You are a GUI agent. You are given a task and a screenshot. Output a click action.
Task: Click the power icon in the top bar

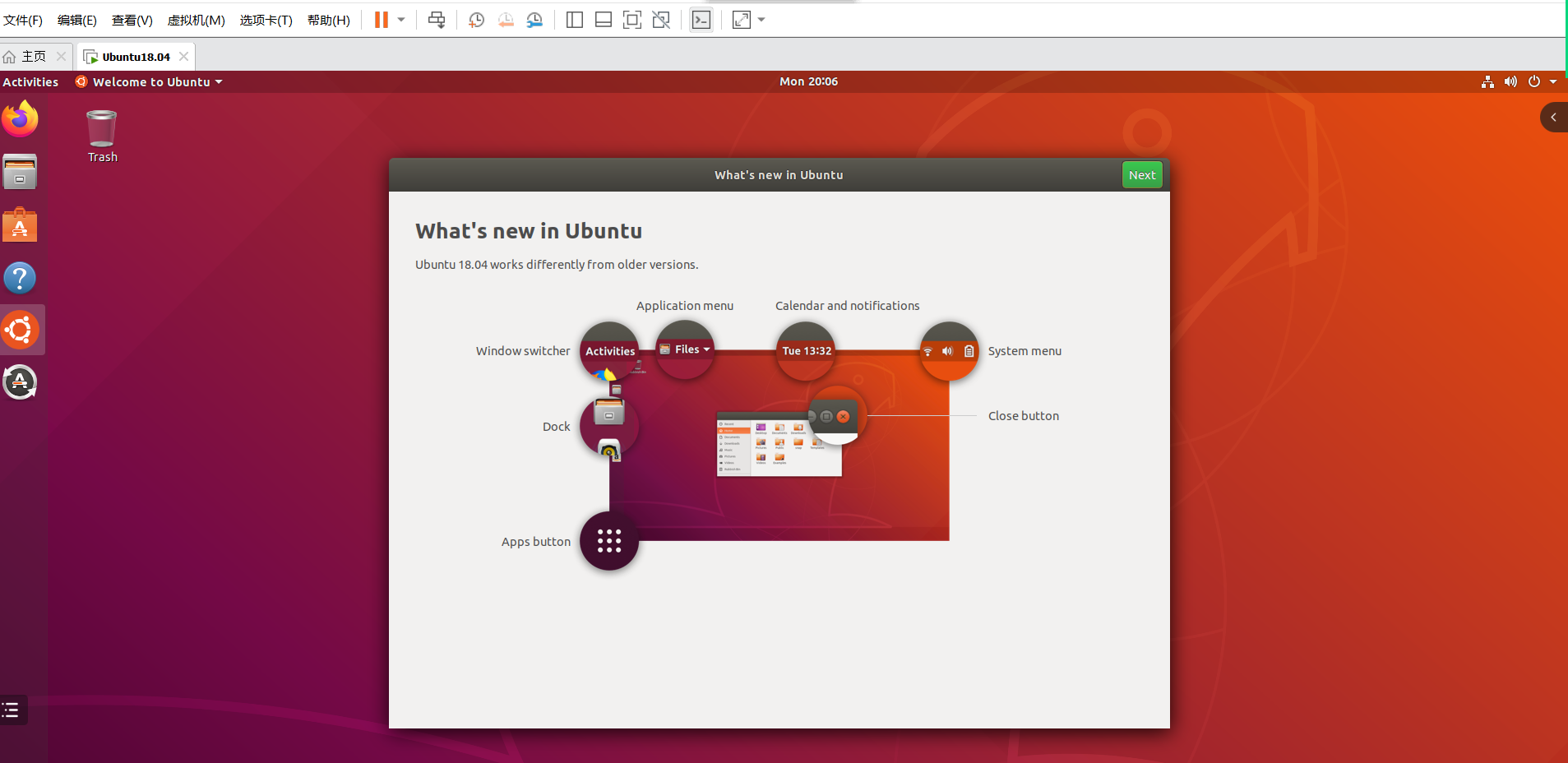point(1533,81)
